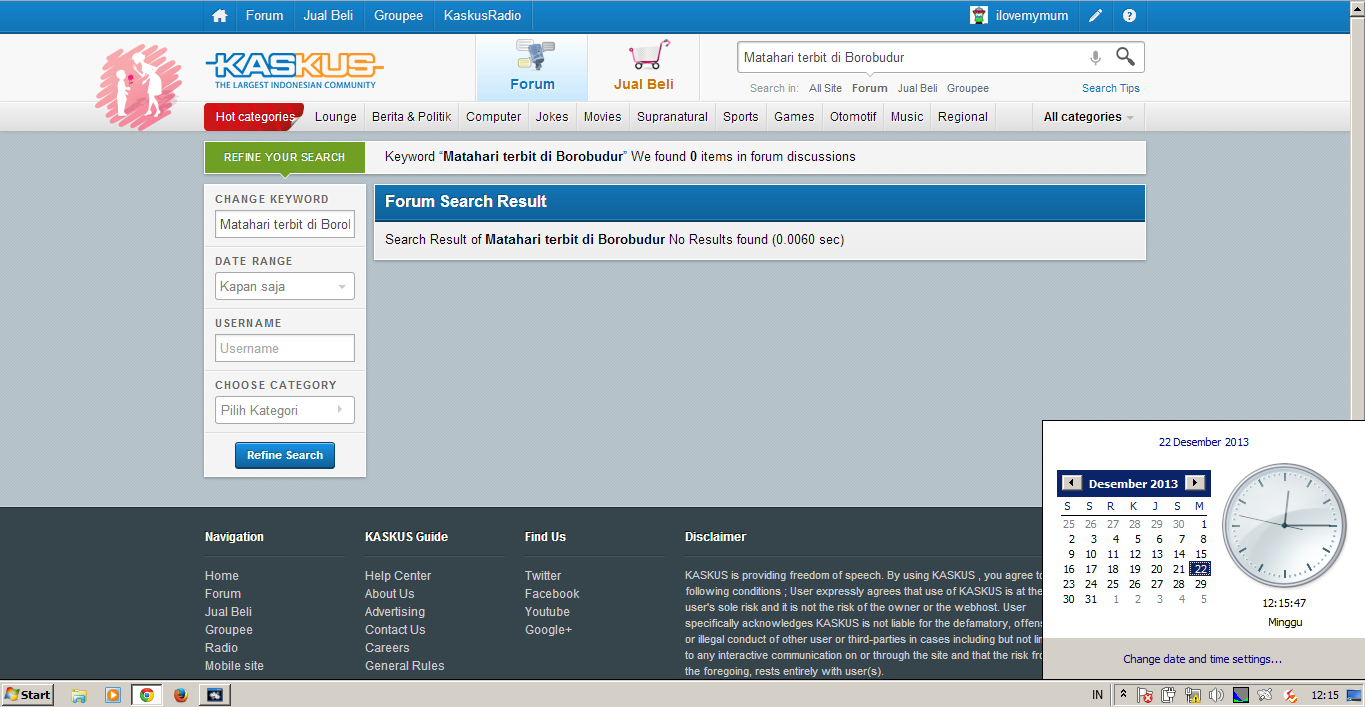Screen dimensions: 1365x707
Task: Click the Username input field
Action: pos(285,349)
